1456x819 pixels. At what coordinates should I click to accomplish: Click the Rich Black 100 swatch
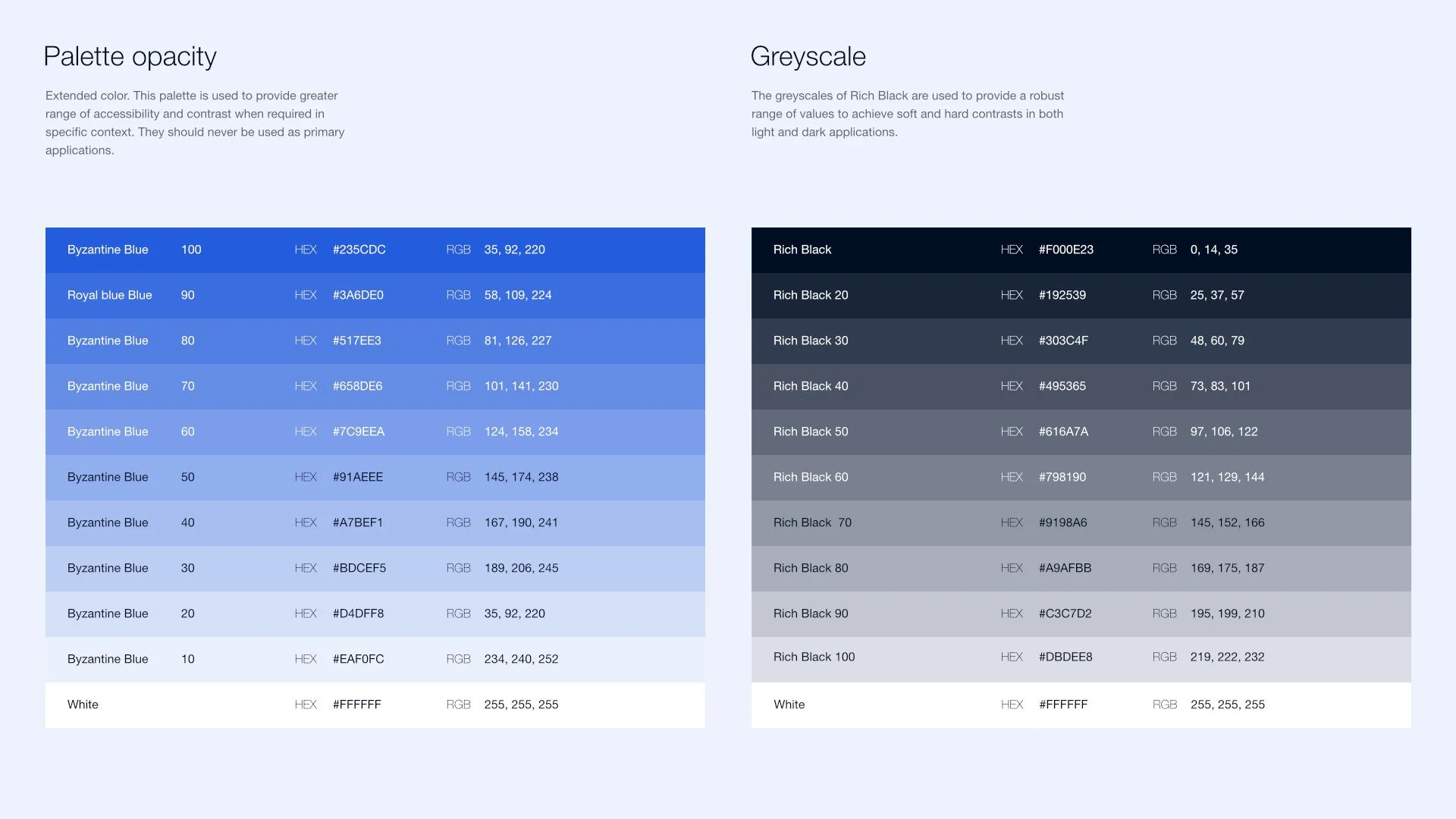[1081, 657]
